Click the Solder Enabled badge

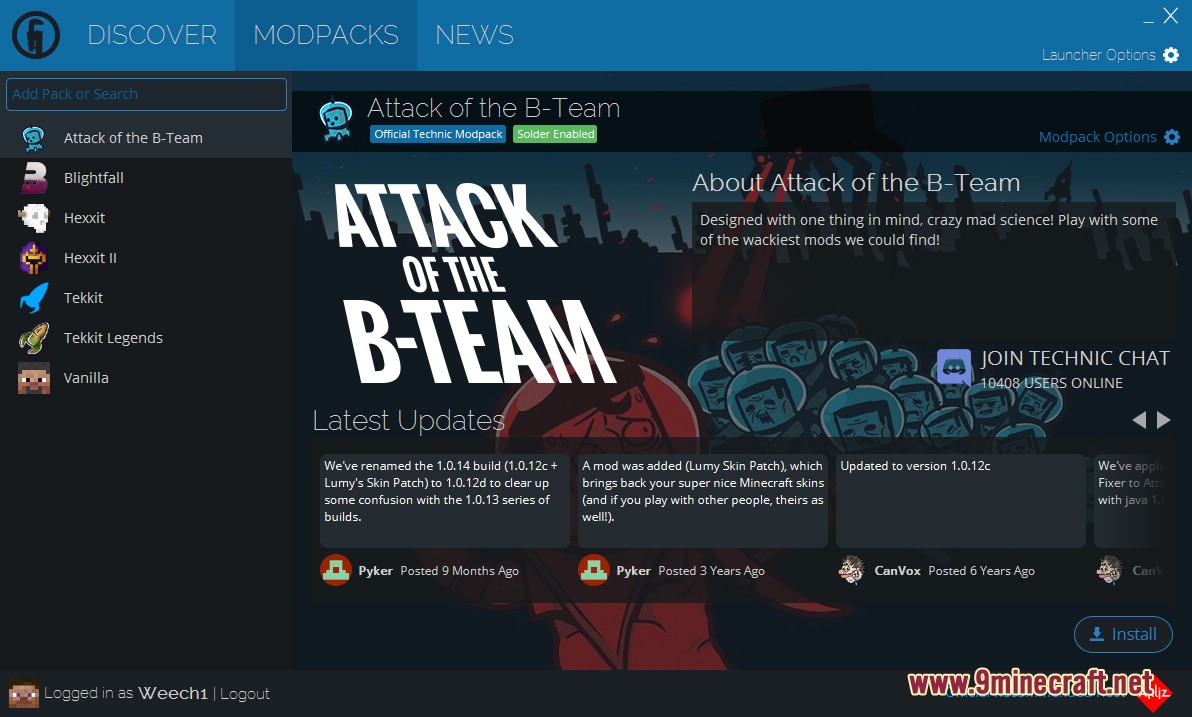pos(555,134)
